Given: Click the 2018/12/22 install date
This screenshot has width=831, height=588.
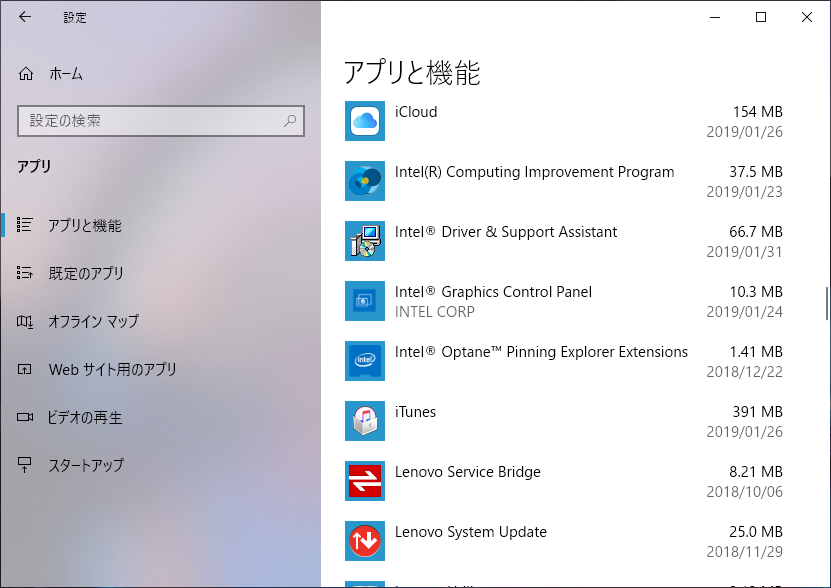Looking at the screenshot, I should click(744, 372).
